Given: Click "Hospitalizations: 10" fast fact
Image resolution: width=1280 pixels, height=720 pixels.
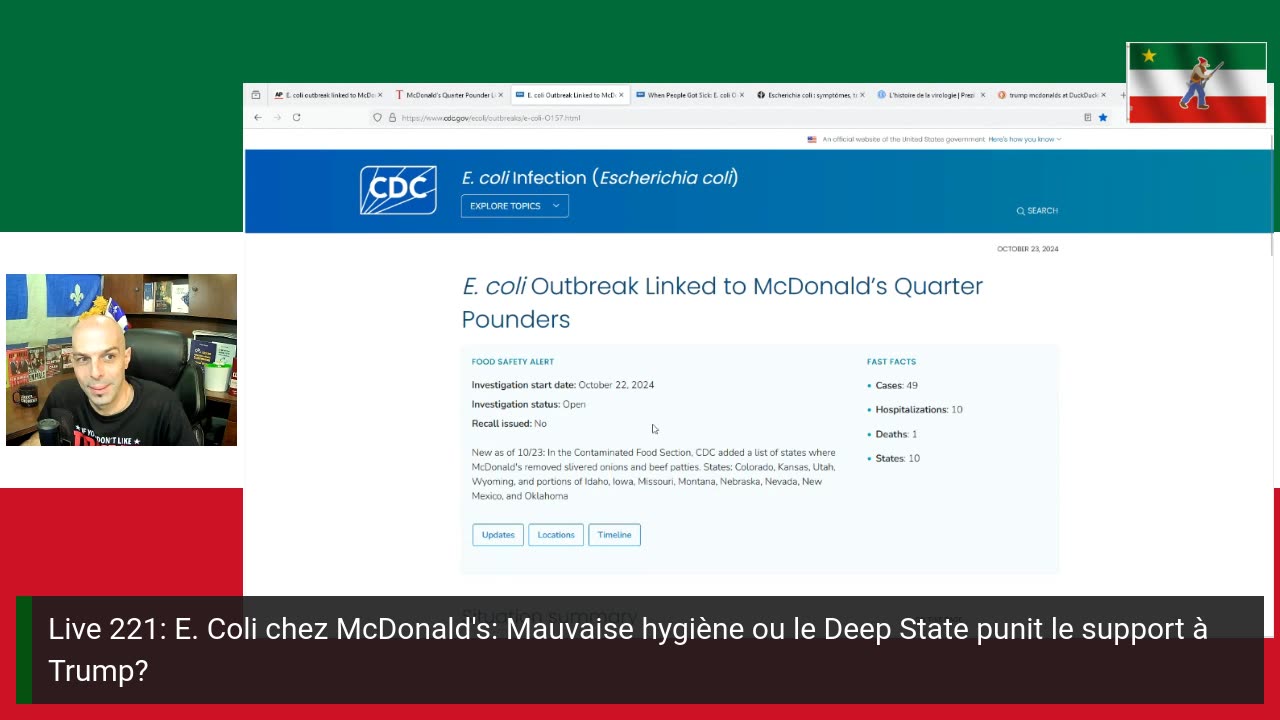Looking at the screenshot, I should click(919, 410).
